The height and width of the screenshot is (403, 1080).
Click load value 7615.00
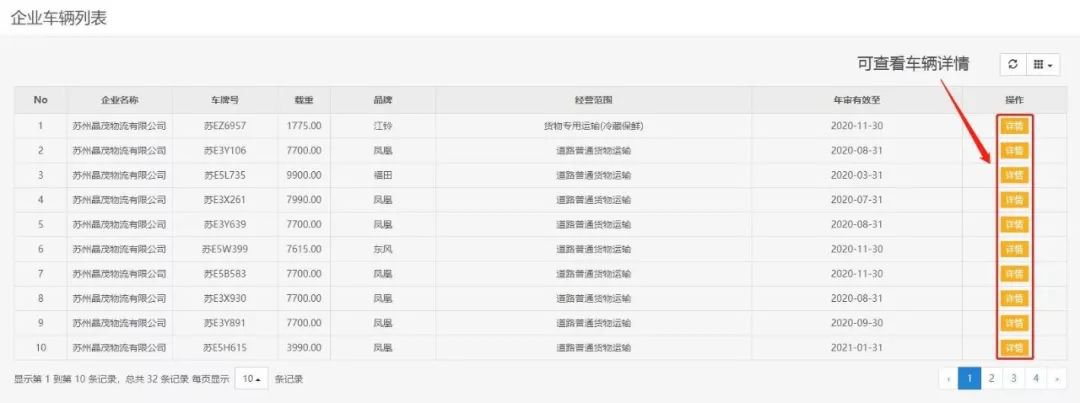point(304,249)
